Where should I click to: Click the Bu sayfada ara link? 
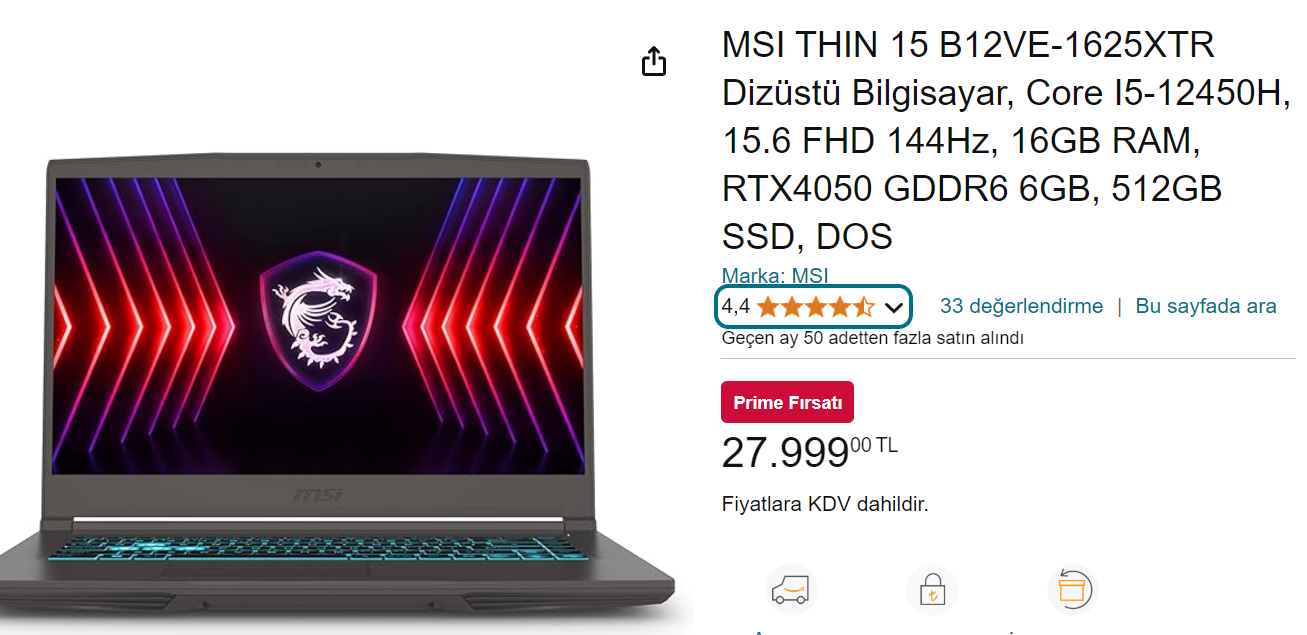point(1206,306)
